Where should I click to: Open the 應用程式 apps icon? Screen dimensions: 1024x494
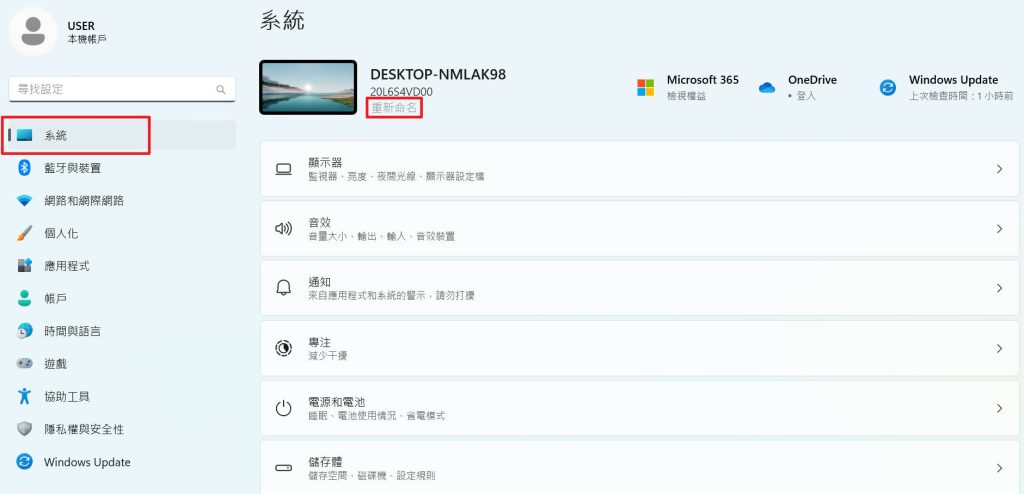pyautogui.click(x=24, y=266)
